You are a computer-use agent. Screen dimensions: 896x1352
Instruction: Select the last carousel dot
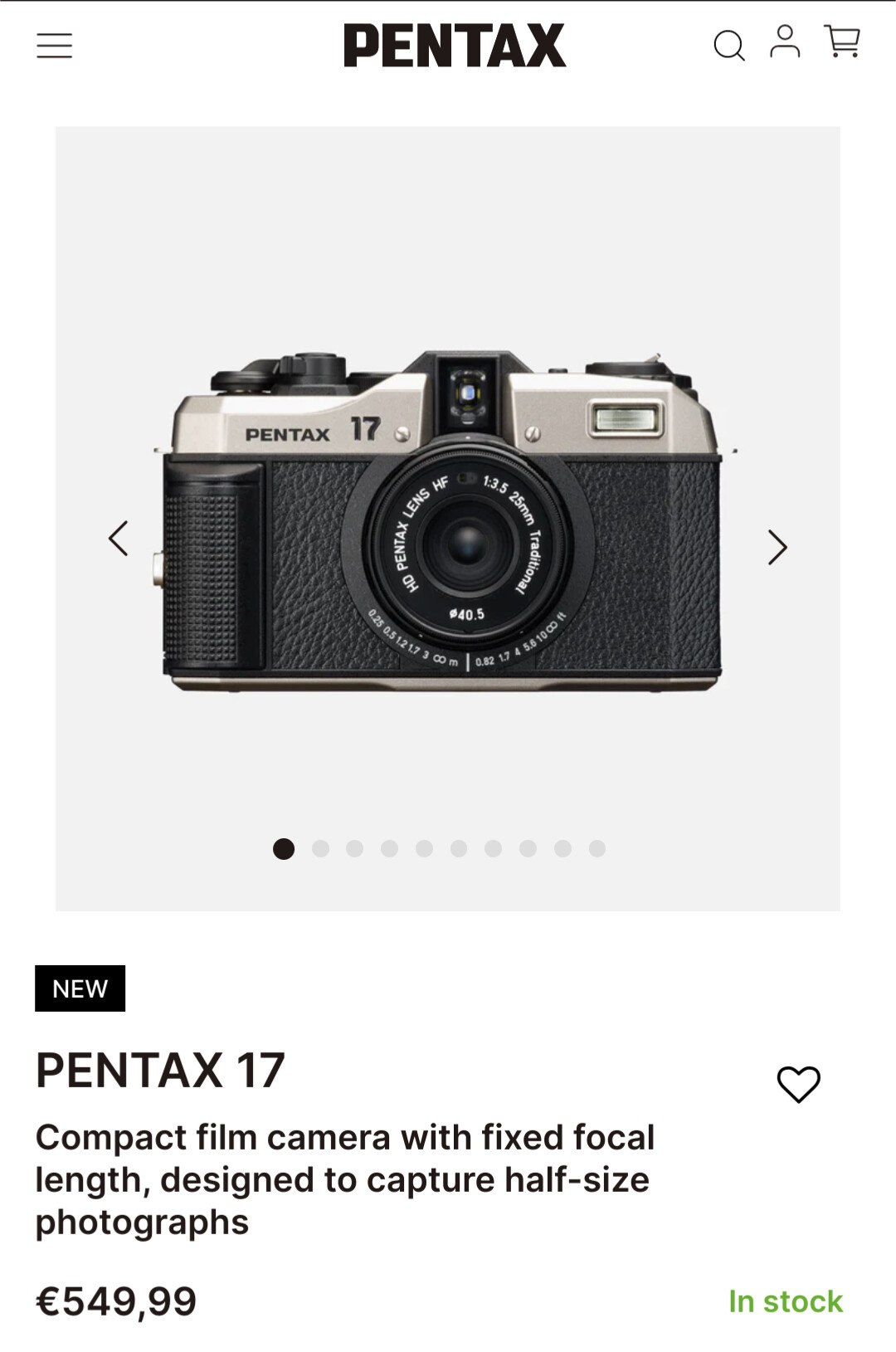tap(597, 848)
